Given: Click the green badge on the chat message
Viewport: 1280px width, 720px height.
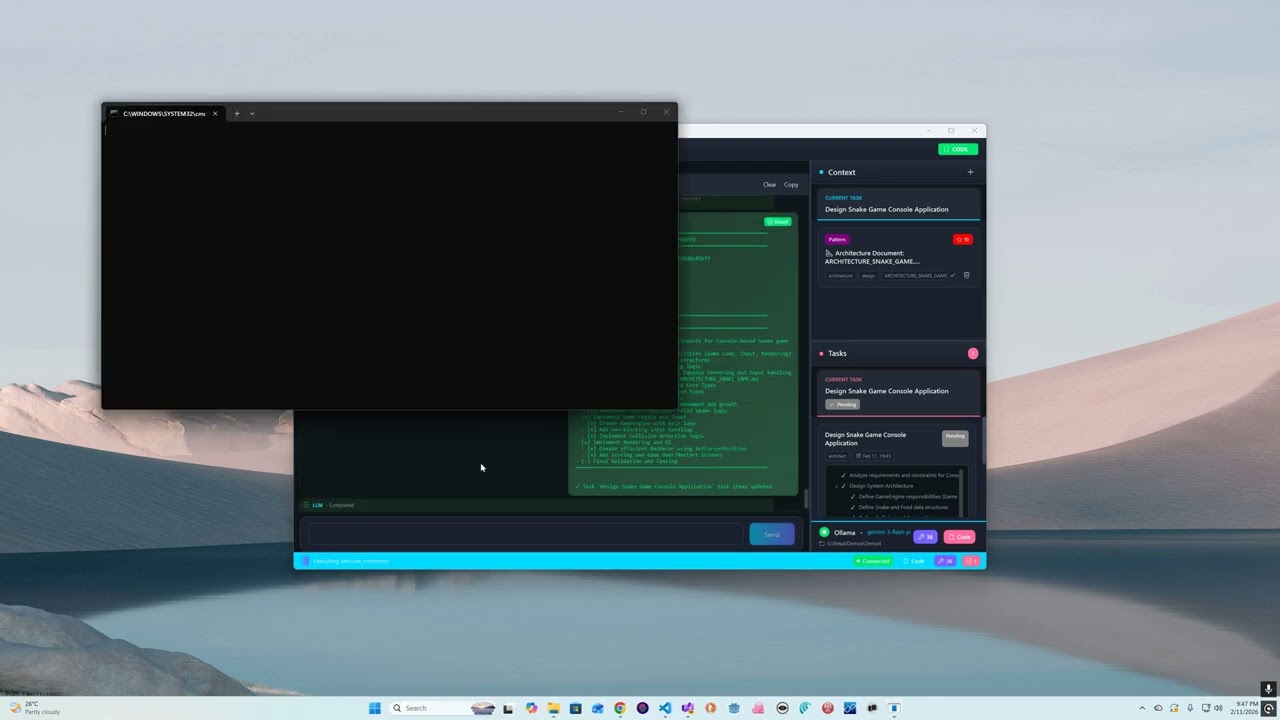Looking at the screenshot, I should tap(777, 222).
